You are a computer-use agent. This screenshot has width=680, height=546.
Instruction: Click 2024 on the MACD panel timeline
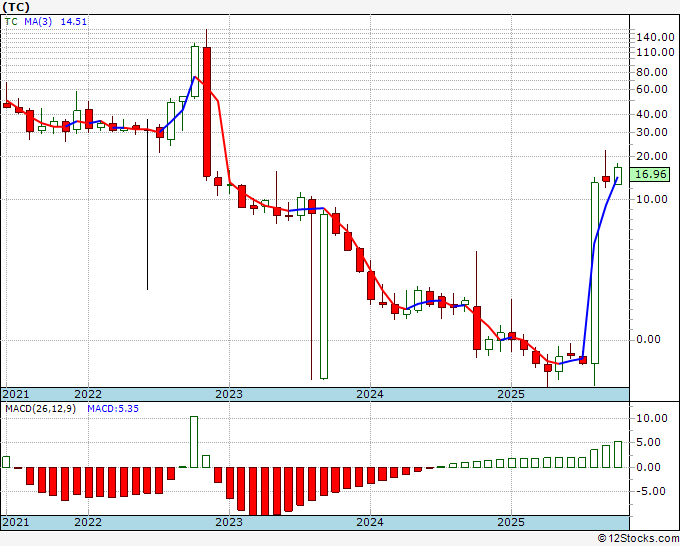coord(370,522)
